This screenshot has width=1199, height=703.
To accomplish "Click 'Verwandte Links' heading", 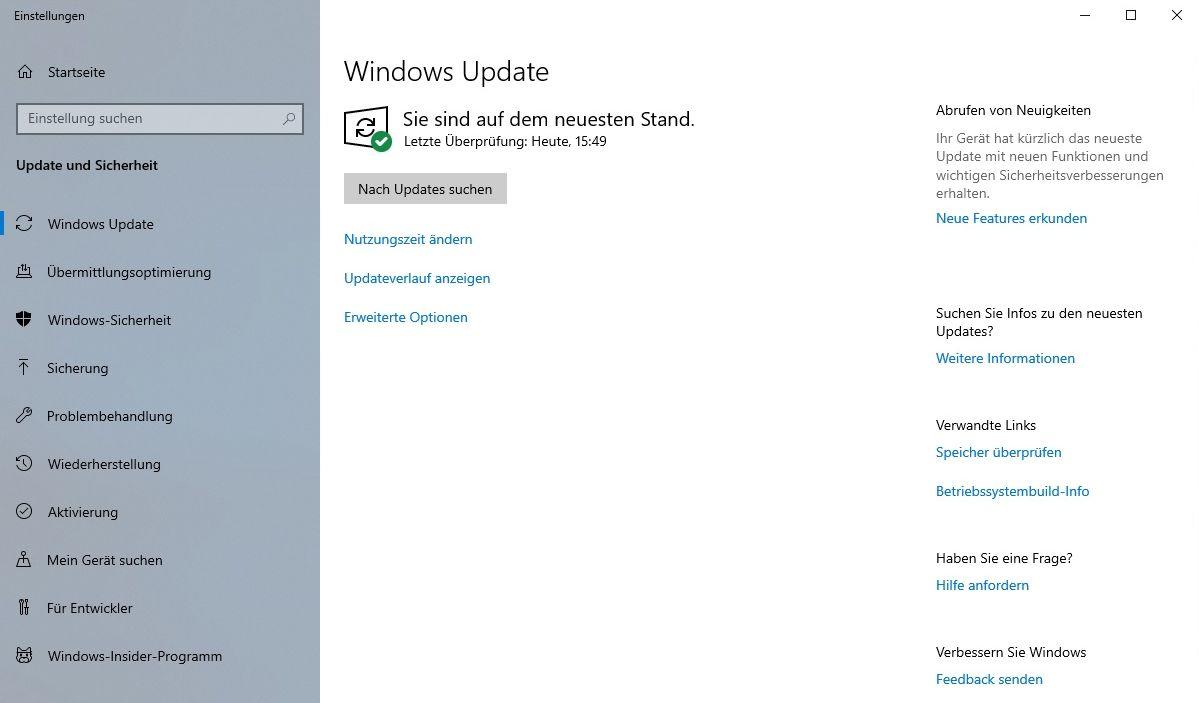I will pos(986,425).
